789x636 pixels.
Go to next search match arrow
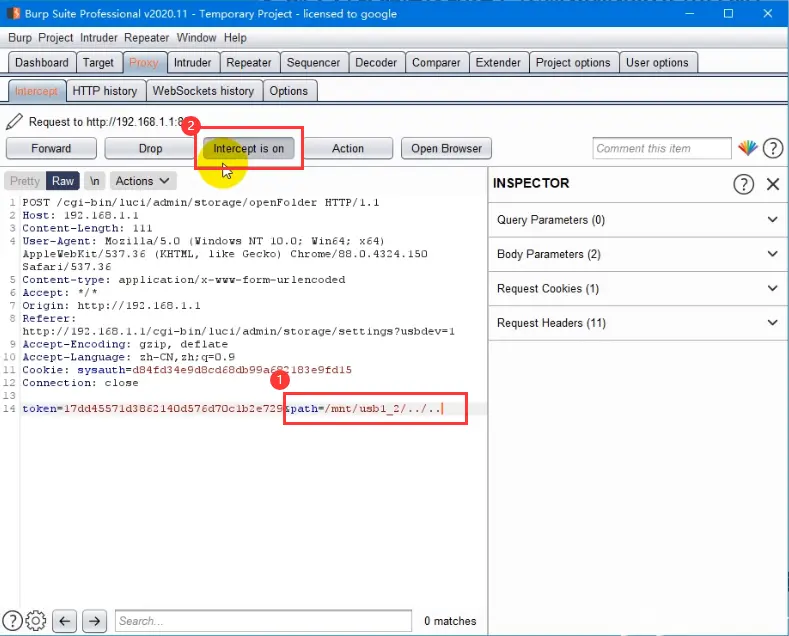click(94, 621)
